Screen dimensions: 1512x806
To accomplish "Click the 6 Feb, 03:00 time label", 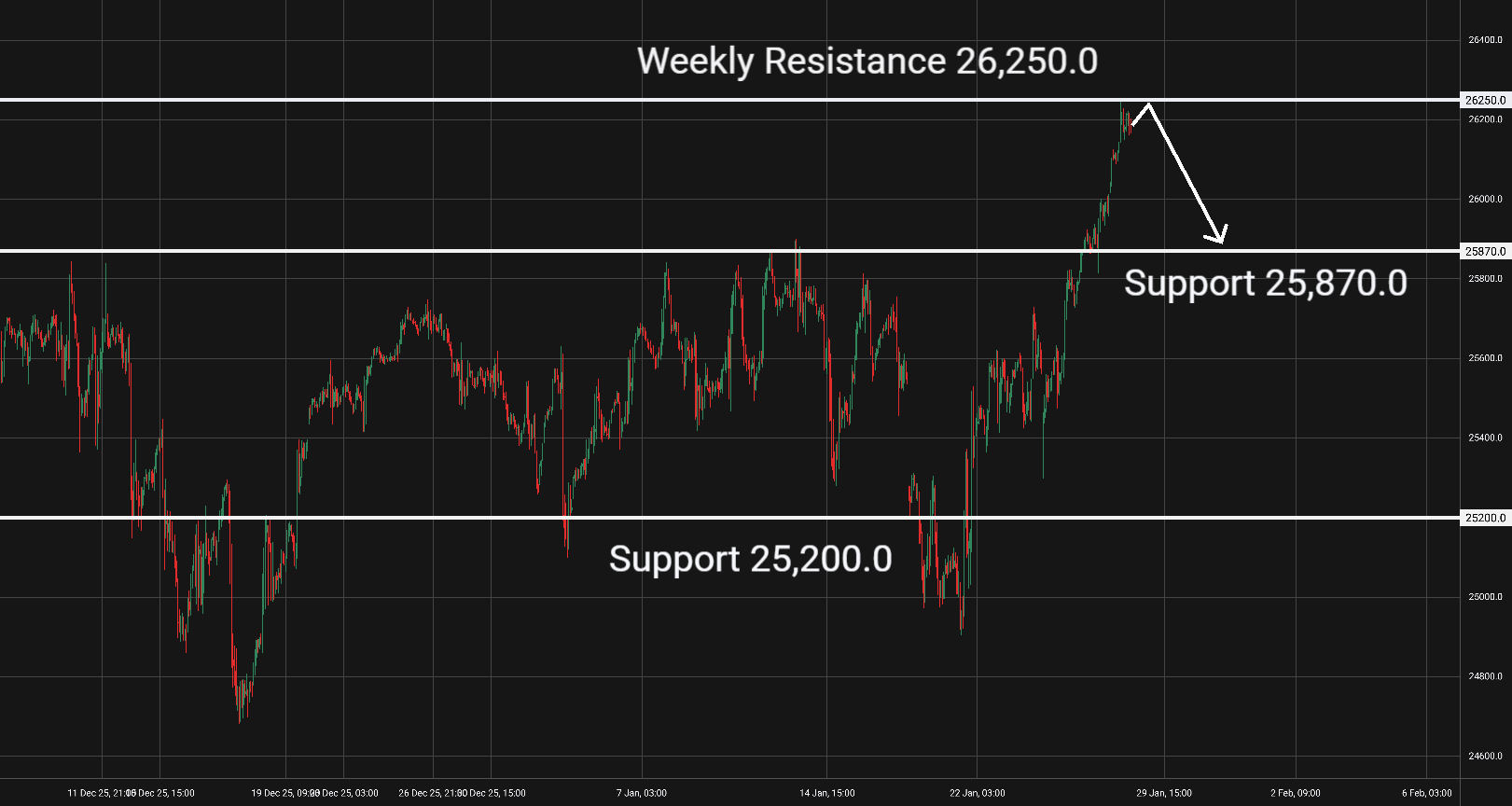I will [1426, 793].
